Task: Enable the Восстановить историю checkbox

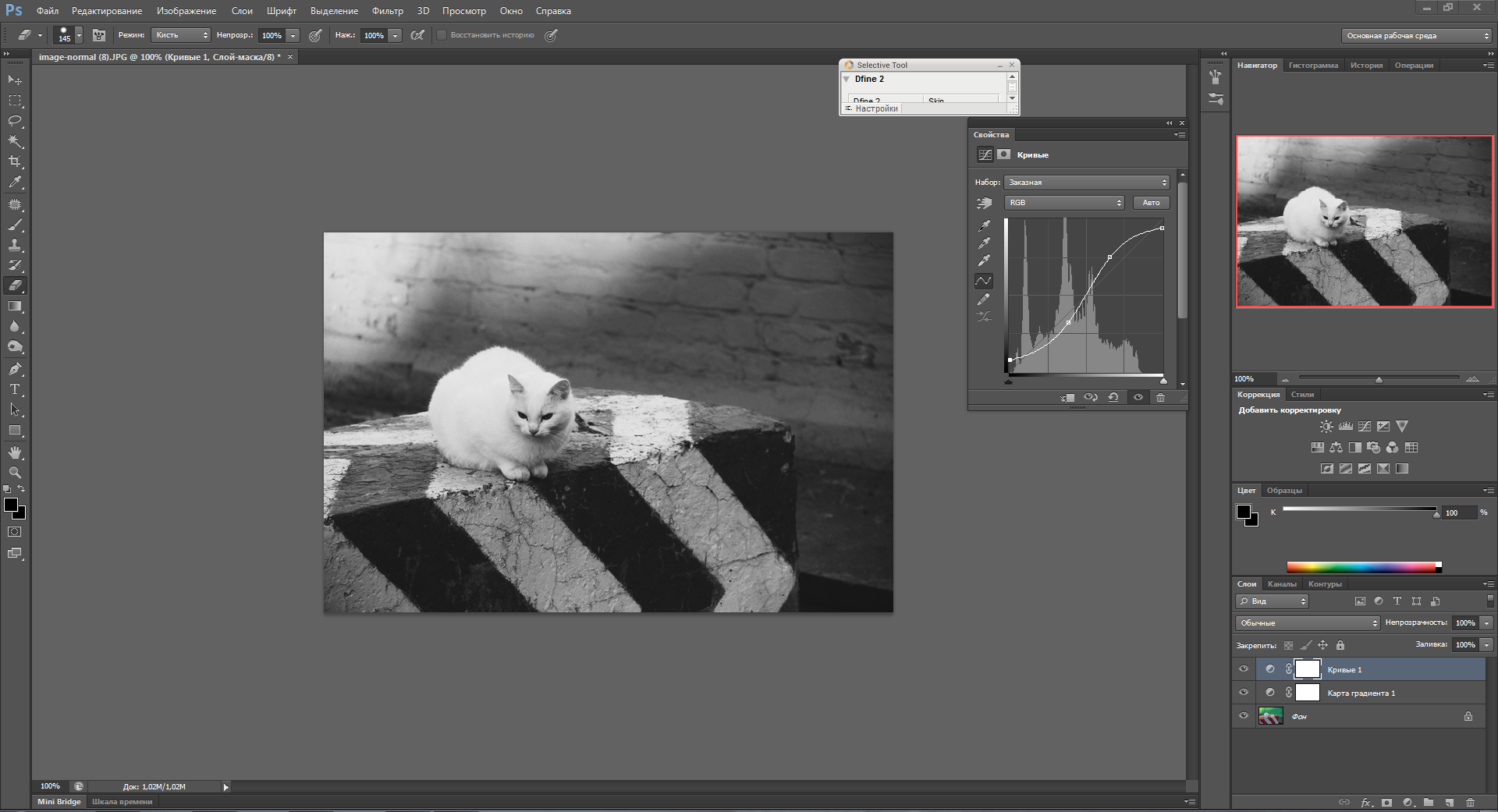Action: pyautogui.click(x=442, y=35)
